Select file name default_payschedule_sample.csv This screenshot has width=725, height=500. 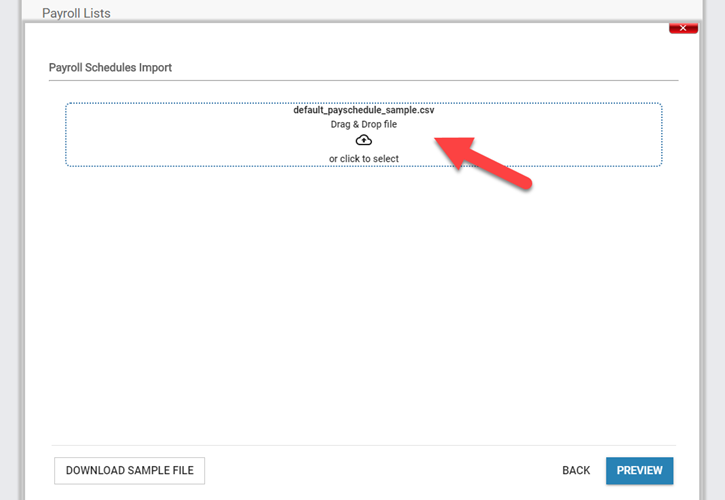click(x=363, y=110)
